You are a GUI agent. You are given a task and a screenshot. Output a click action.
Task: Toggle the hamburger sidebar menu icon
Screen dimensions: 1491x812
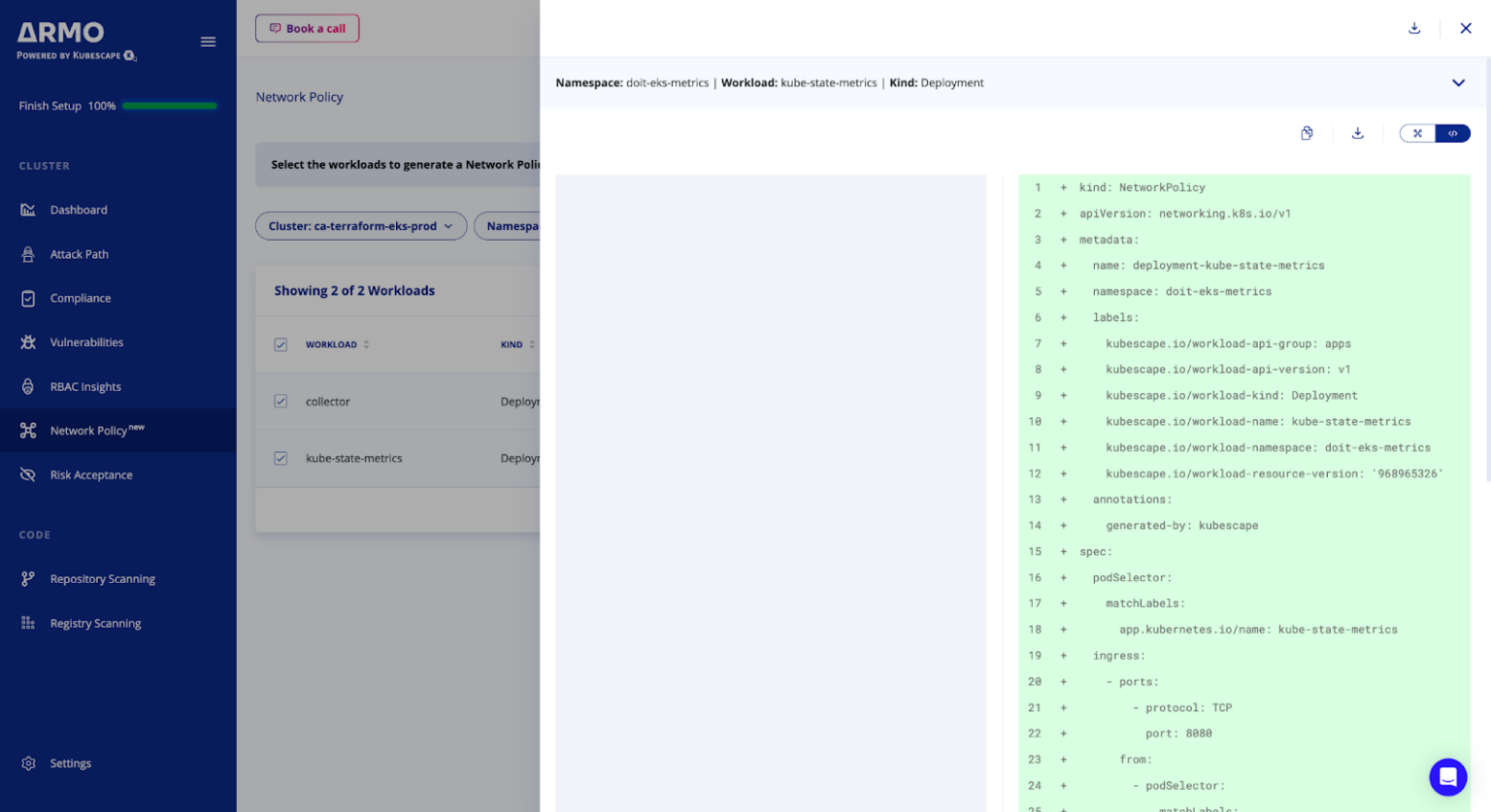(x=208, y=42)
